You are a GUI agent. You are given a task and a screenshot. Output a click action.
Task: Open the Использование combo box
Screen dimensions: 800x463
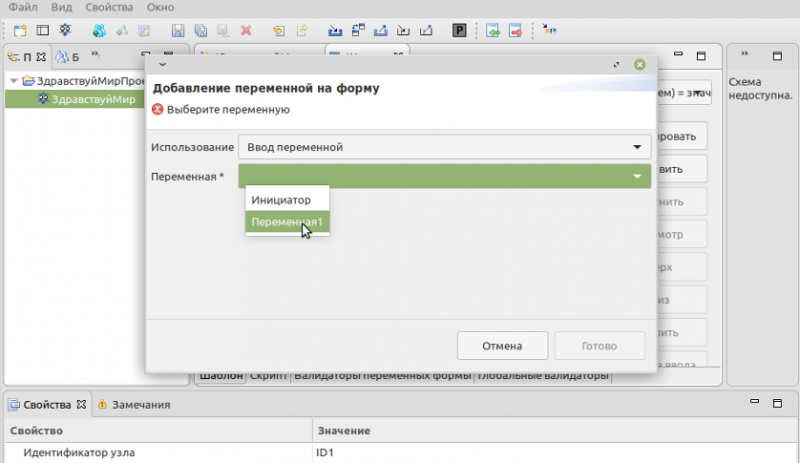pyautogui.click(x=444, y=147)
